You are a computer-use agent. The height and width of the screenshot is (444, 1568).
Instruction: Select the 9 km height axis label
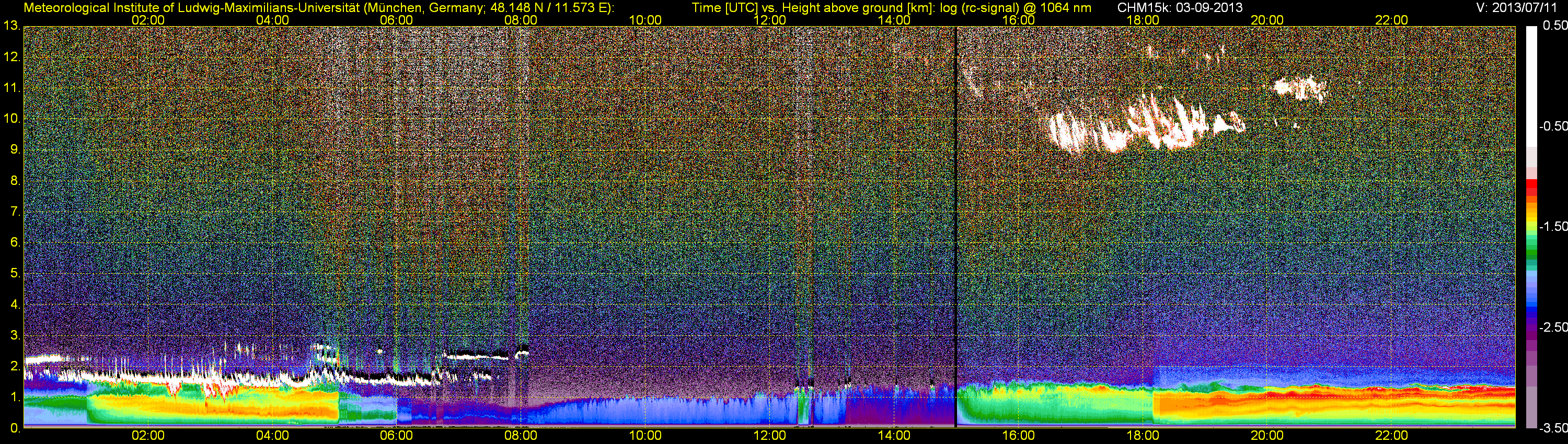point(15,149)
